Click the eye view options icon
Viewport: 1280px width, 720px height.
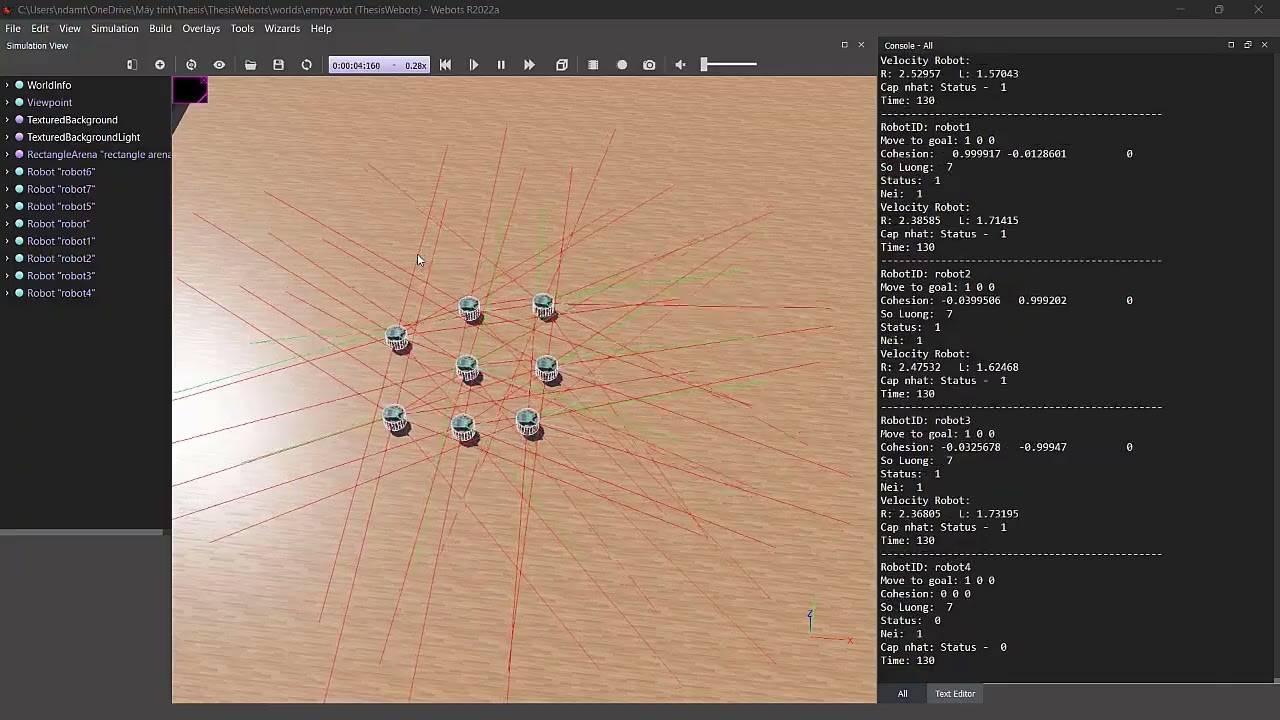point(219,65)
